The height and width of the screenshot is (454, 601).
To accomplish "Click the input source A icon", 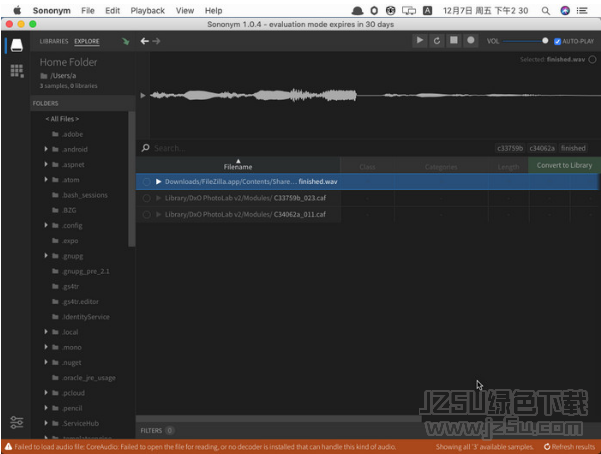I will click(427, 11).
